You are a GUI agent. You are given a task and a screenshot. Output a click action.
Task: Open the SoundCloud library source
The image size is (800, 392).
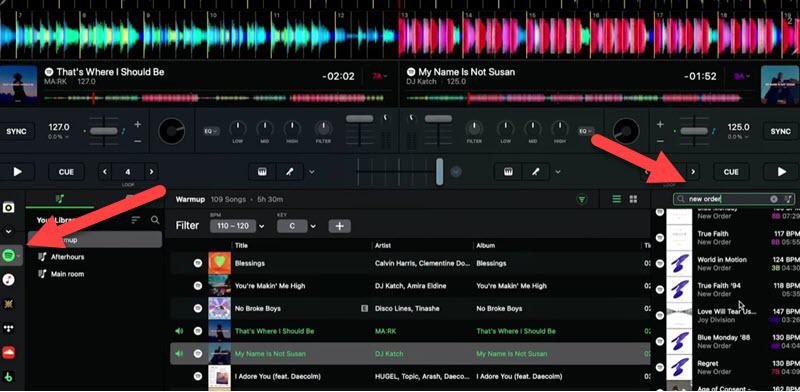(9, 353)
